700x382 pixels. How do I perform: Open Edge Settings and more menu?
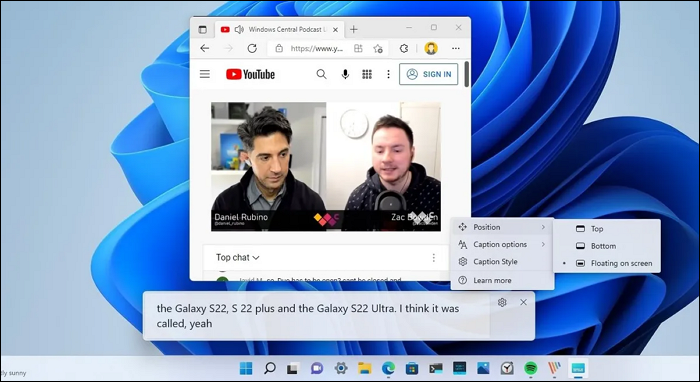point(455,48)
